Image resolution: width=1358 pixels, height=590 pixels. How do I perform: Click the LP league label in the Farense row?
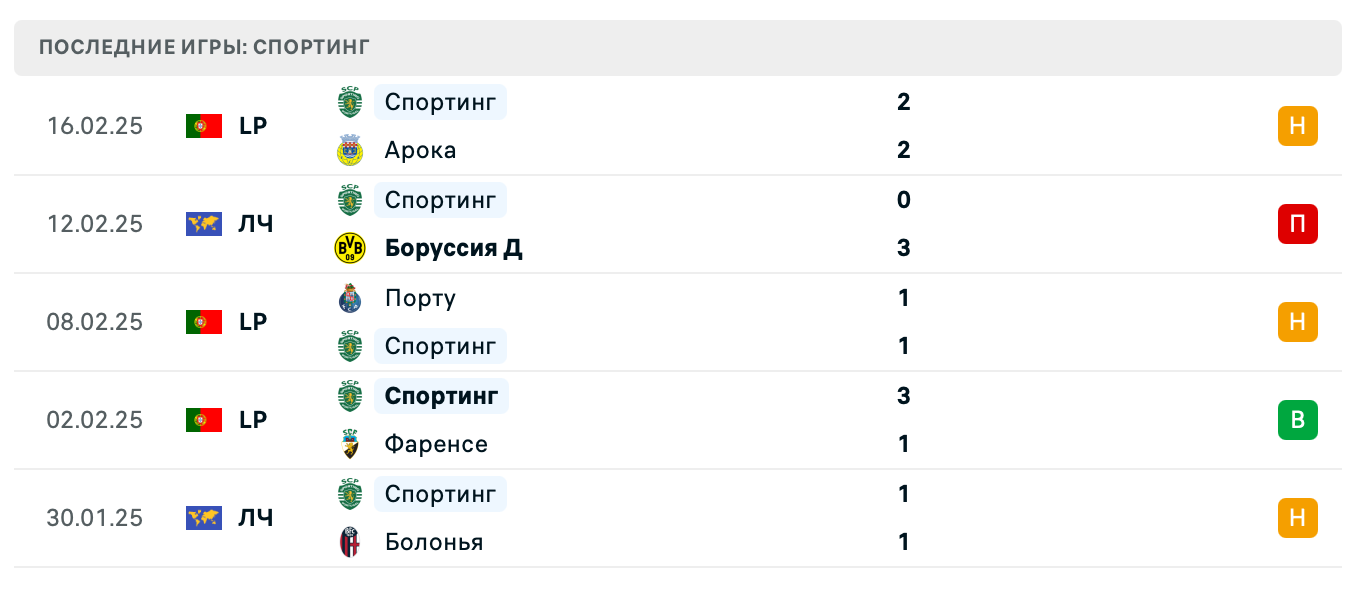click(x=254, y=420)
